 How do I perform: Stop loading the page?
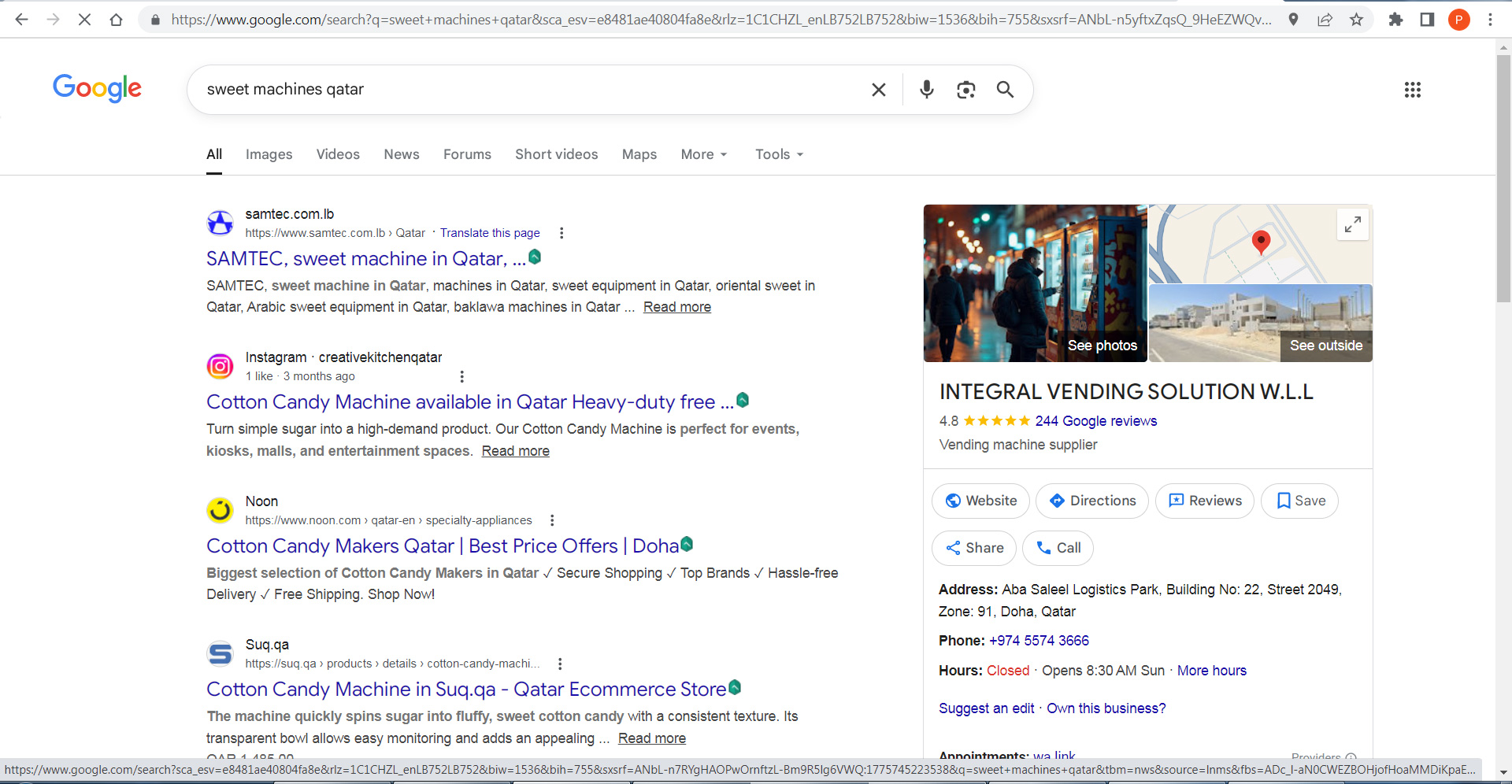tap(84, 20)
